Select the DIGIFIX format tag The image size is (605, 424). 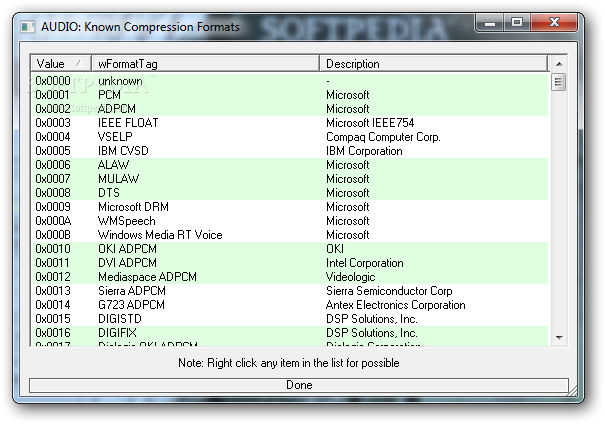tap(117, 333)
